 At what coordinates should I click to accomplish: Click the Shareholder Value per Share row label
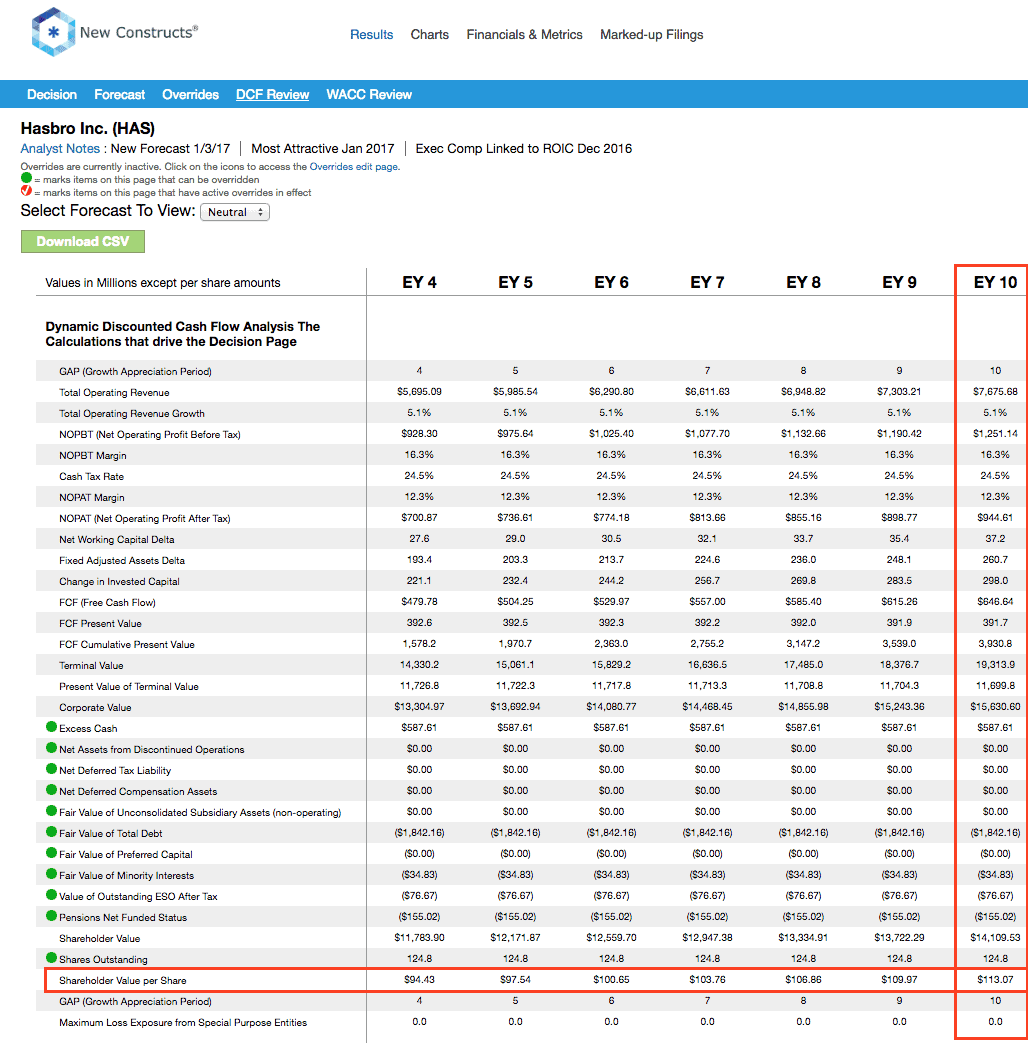[122, 980]
